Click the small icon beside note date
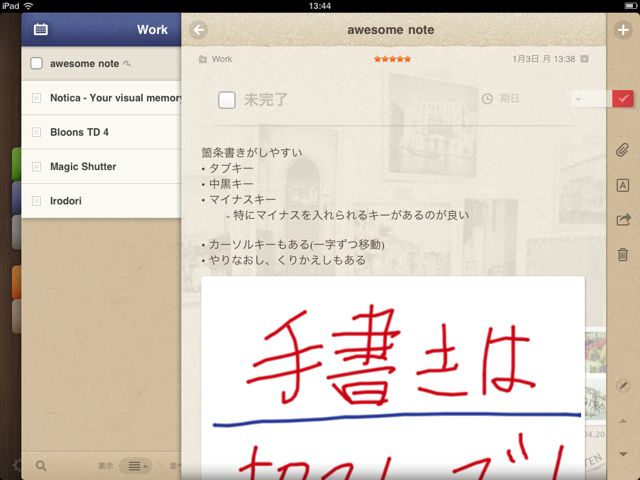The width and height of the screenshot is (640, 480). tap(584, 59)
